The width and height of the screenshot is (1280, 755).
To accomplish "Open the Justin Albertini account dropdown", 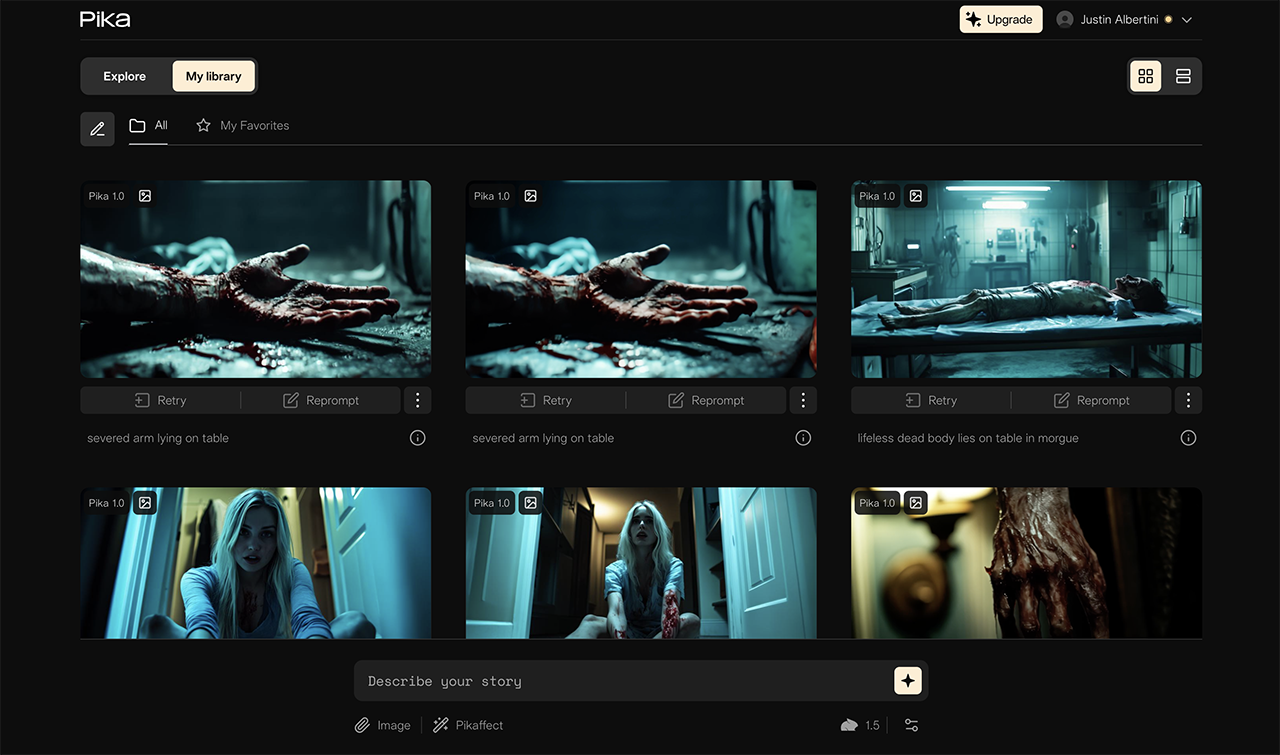I will [x=1125, y=19].
